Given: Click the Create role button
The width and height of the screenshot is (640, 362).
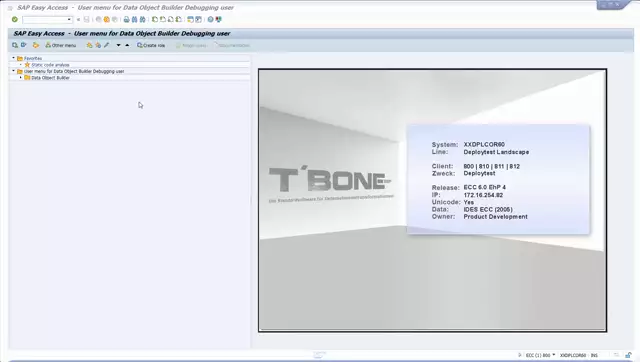Looking at the screenshot, I should pyautogui.click(x=151, y=45).
